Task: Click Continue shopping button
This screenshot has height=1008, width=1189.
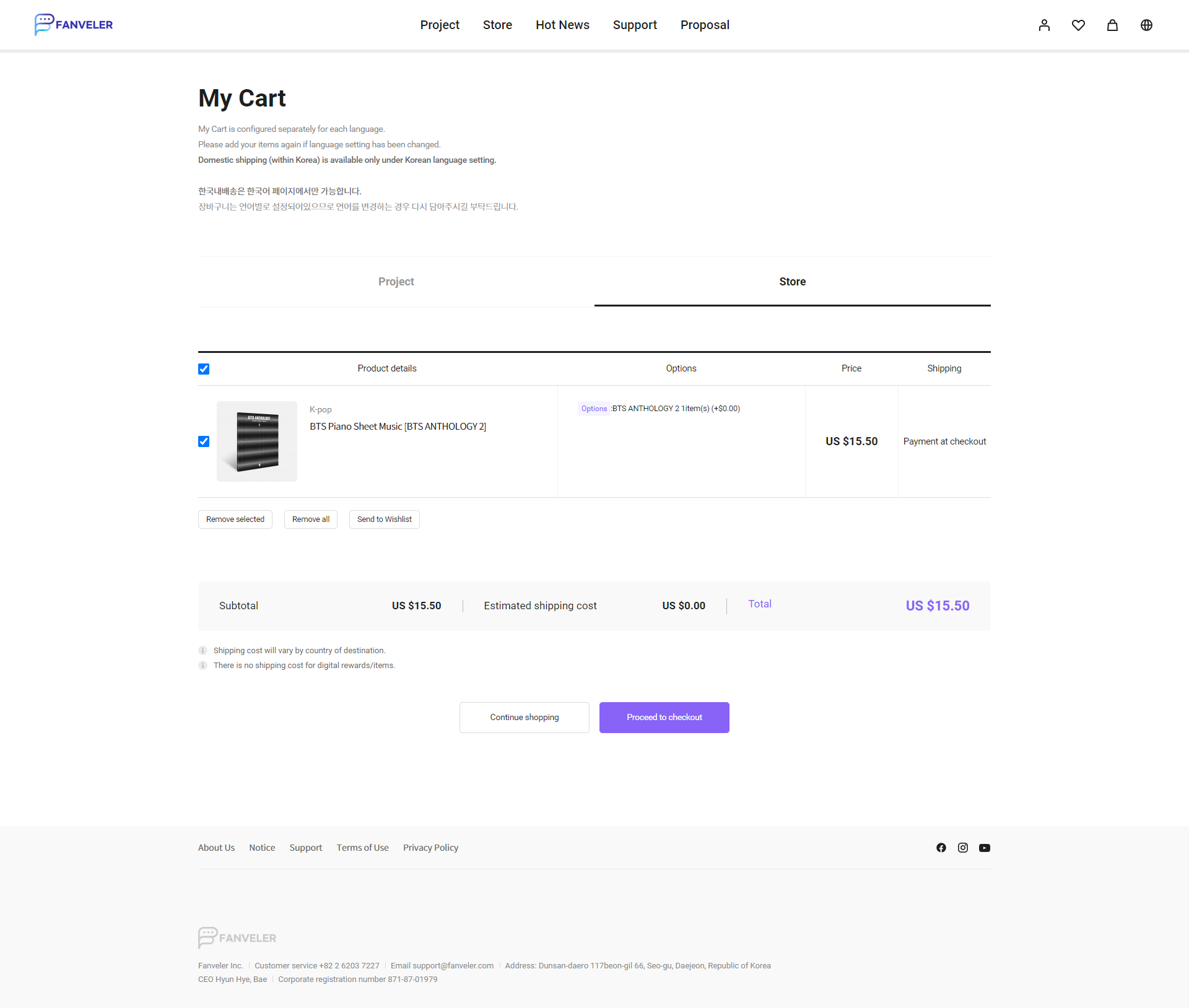Action: (x=525, y=718)
